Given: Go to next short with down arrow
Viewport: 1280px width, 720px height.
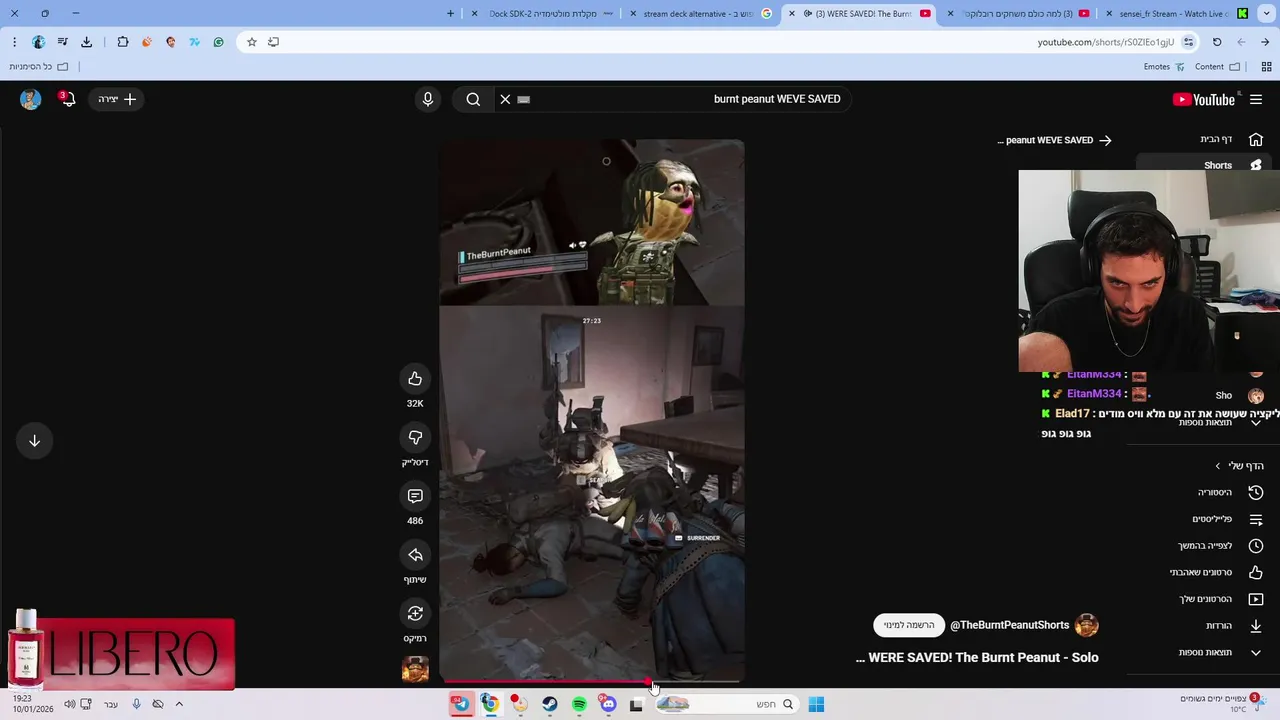Looking at the screenshot, I should (x=34, y=441).
